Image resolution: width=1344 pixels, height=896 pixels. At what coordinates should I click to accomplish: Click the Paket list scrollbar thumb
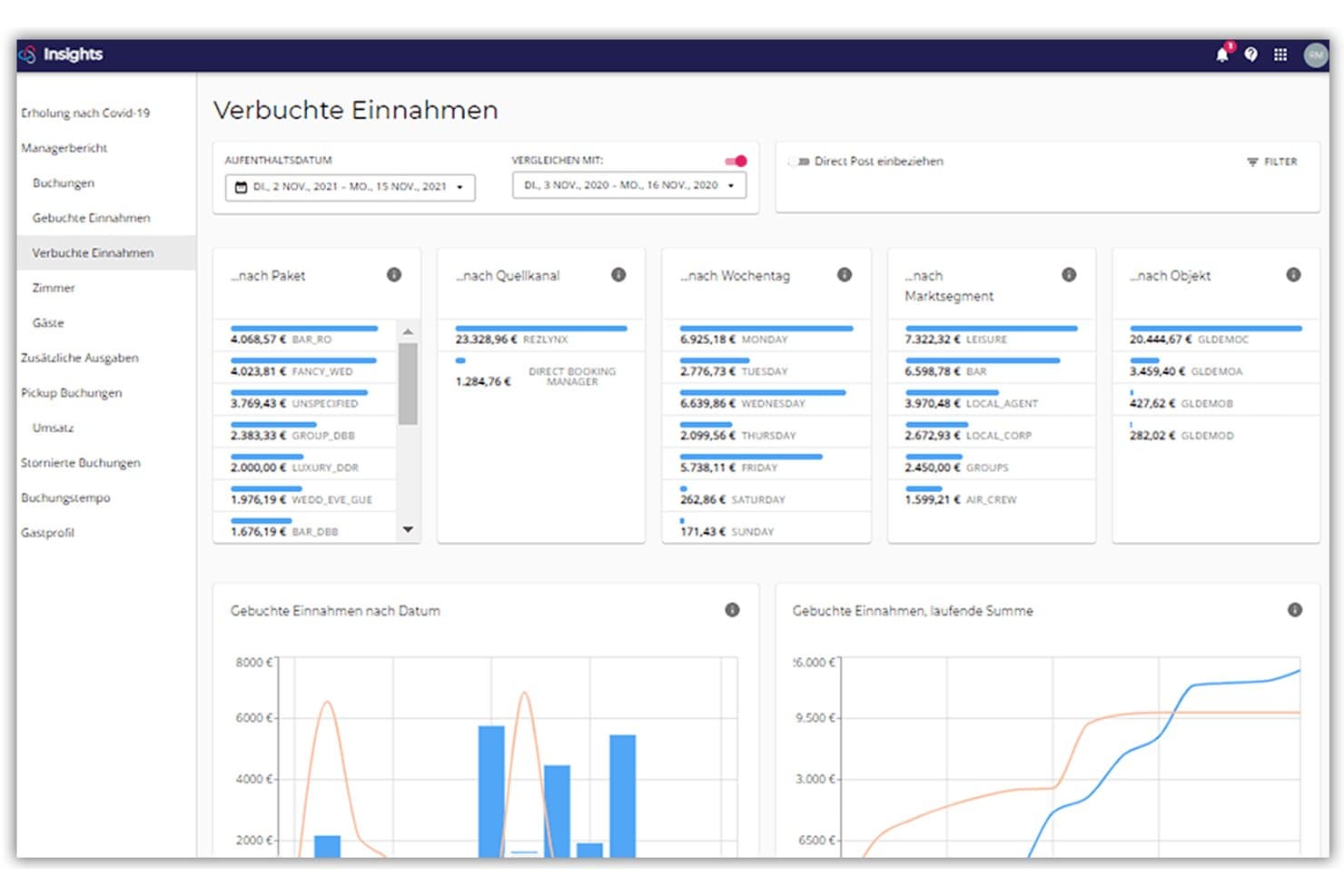(x=408, y=383)
